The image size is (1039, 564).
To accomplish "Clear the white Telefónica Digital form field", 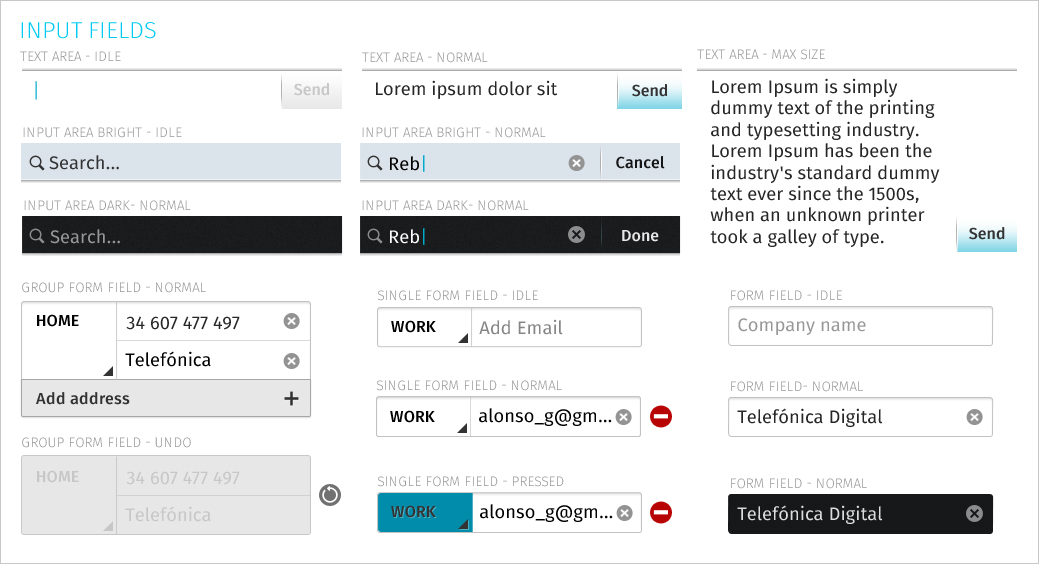I will (974, 417).
